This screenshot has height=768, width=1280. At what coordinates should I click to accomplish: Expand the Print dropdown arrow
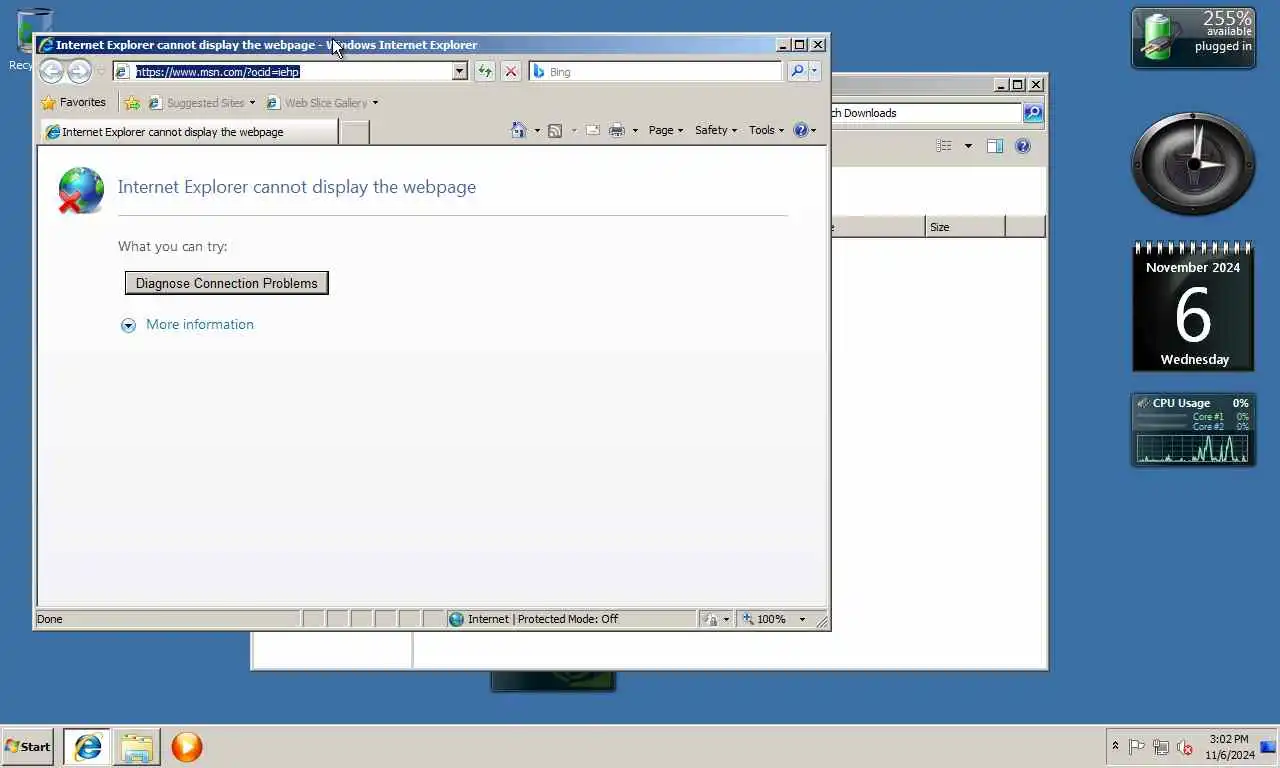635,130
